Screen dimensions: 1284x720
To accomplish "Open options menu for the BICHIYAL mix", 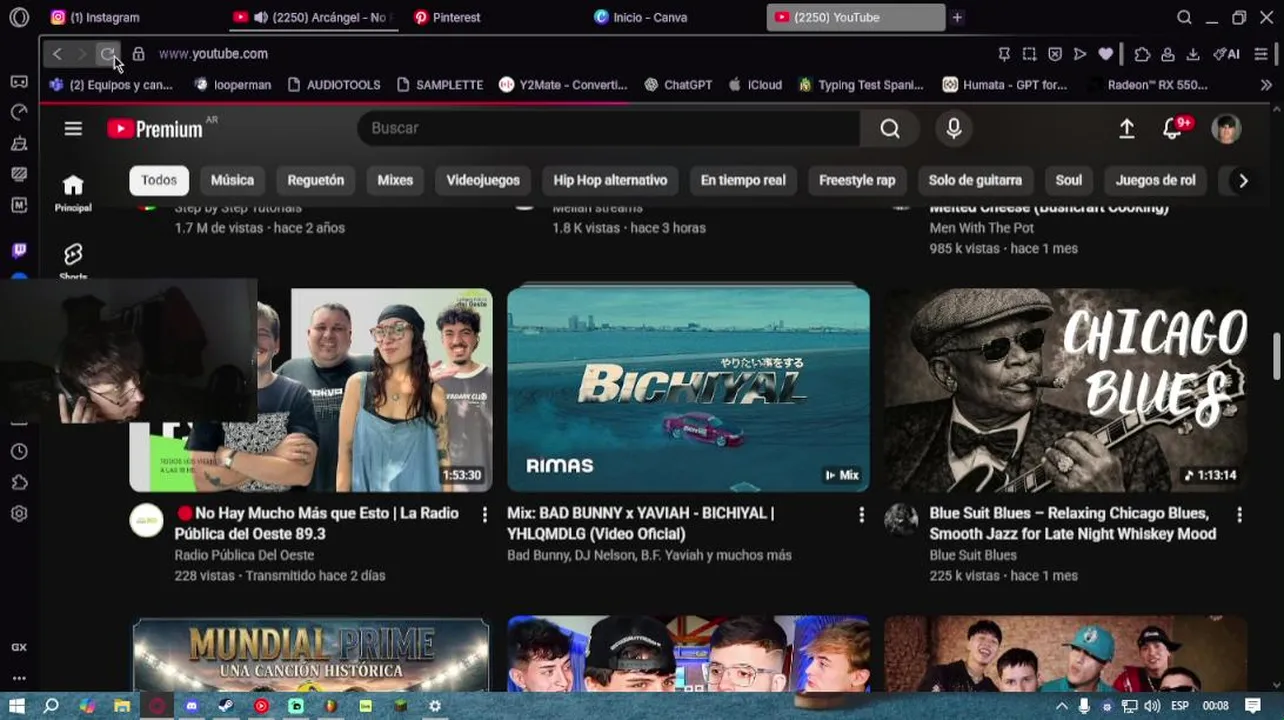I will (x=861, y=514).
